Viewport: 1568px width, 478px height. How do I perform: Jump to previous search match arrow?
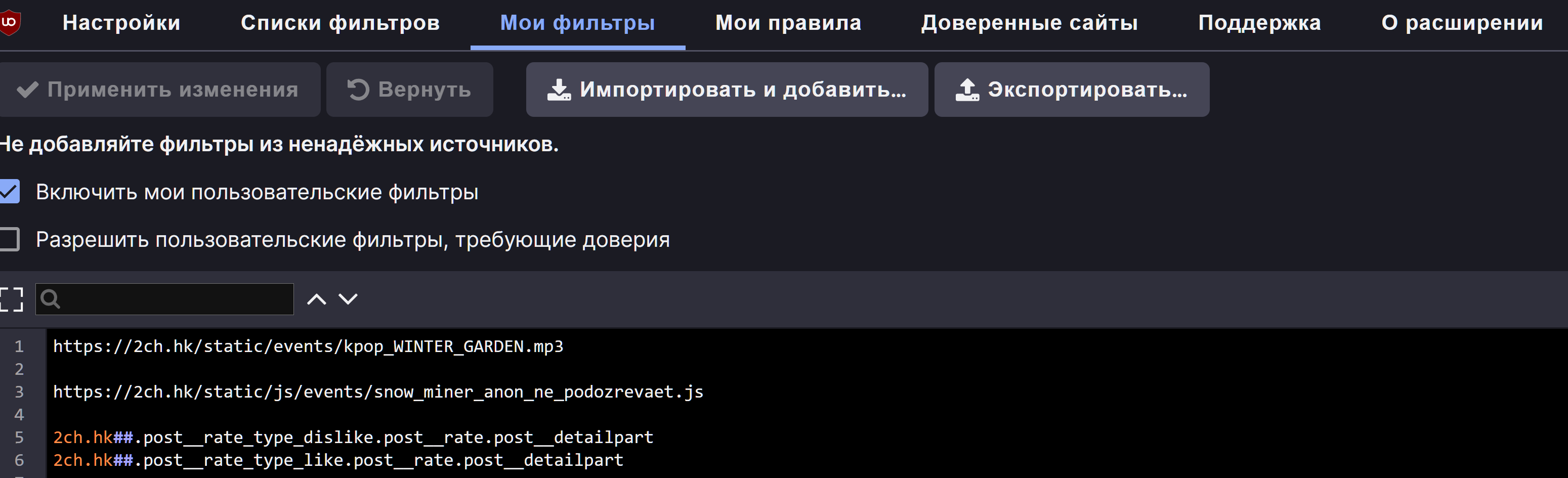point(317,299)
